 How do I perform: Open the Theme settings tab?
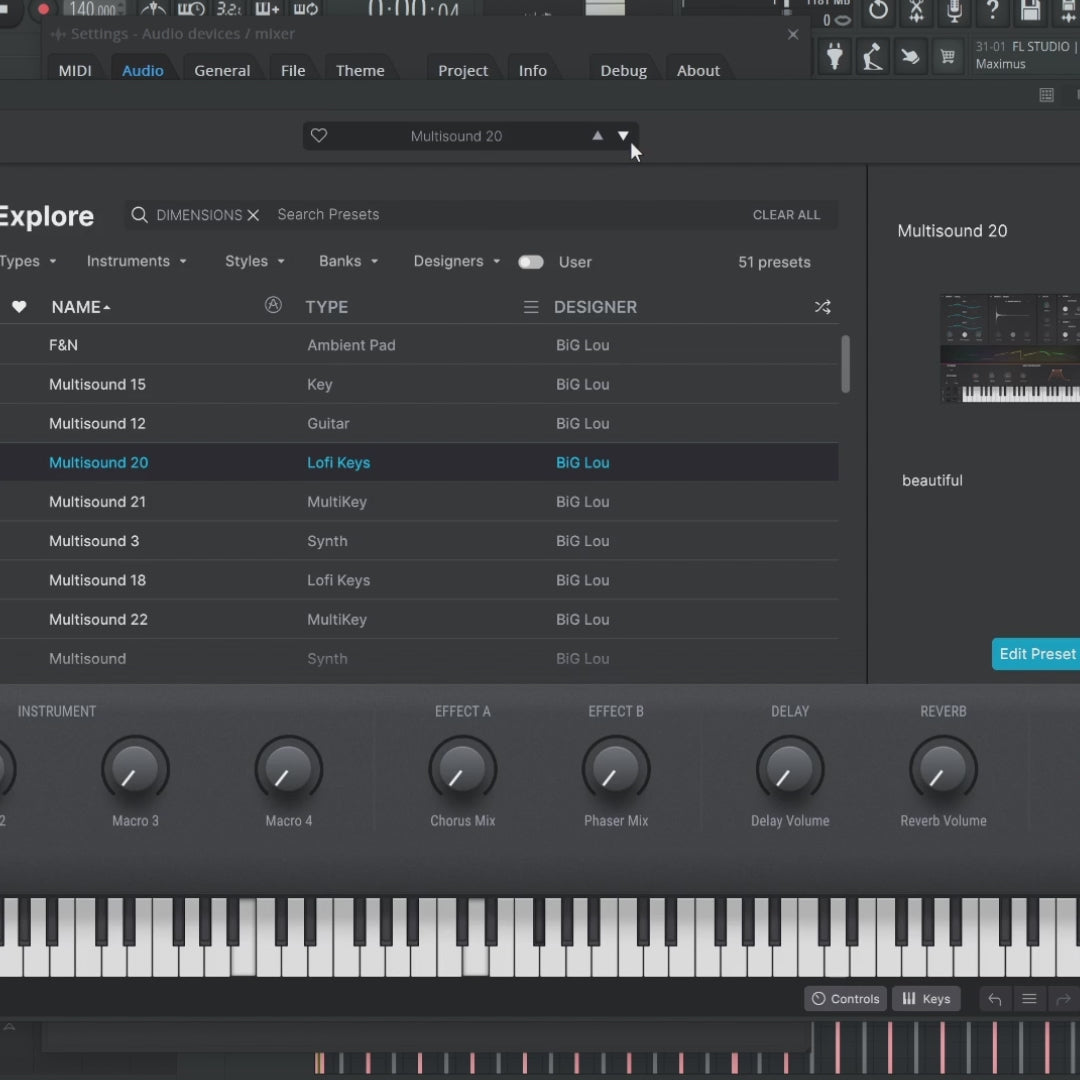[x=360, y=71]
